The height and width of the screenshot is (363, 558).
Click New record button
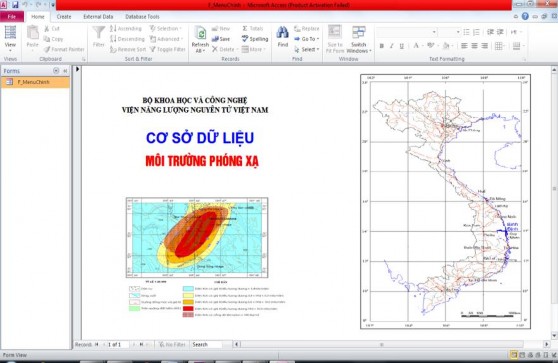221,28
